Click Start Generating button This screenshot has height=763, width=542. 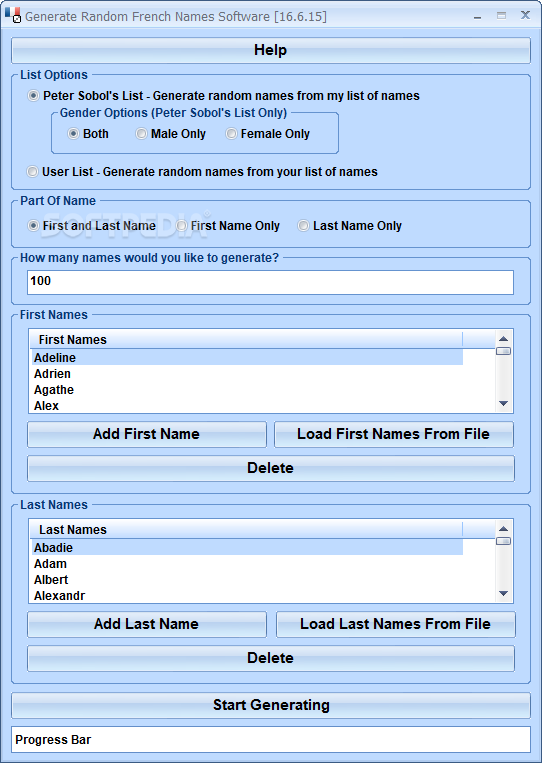coord(271,705)
